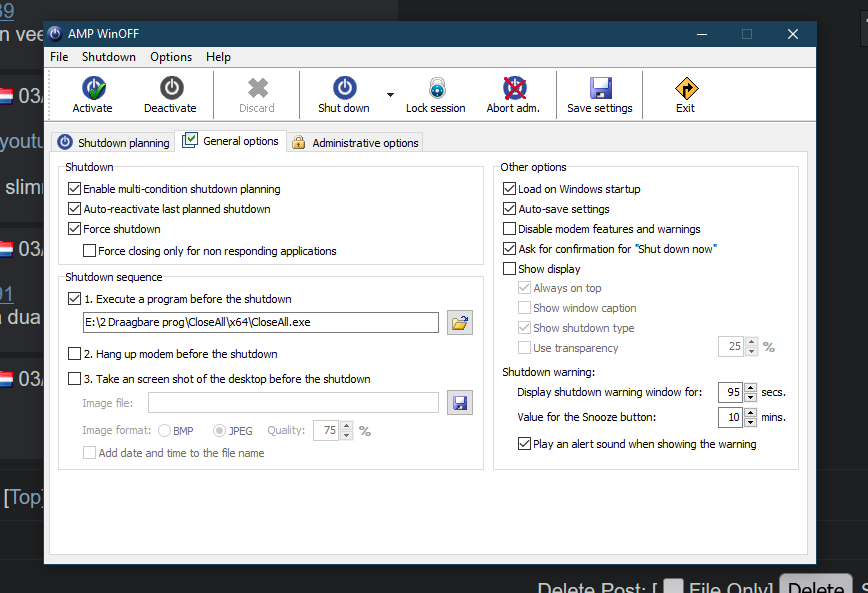The width and height of the screenshot is (868, 593).
Task: Click the warning window seconds field
Action: click(731, 392)
